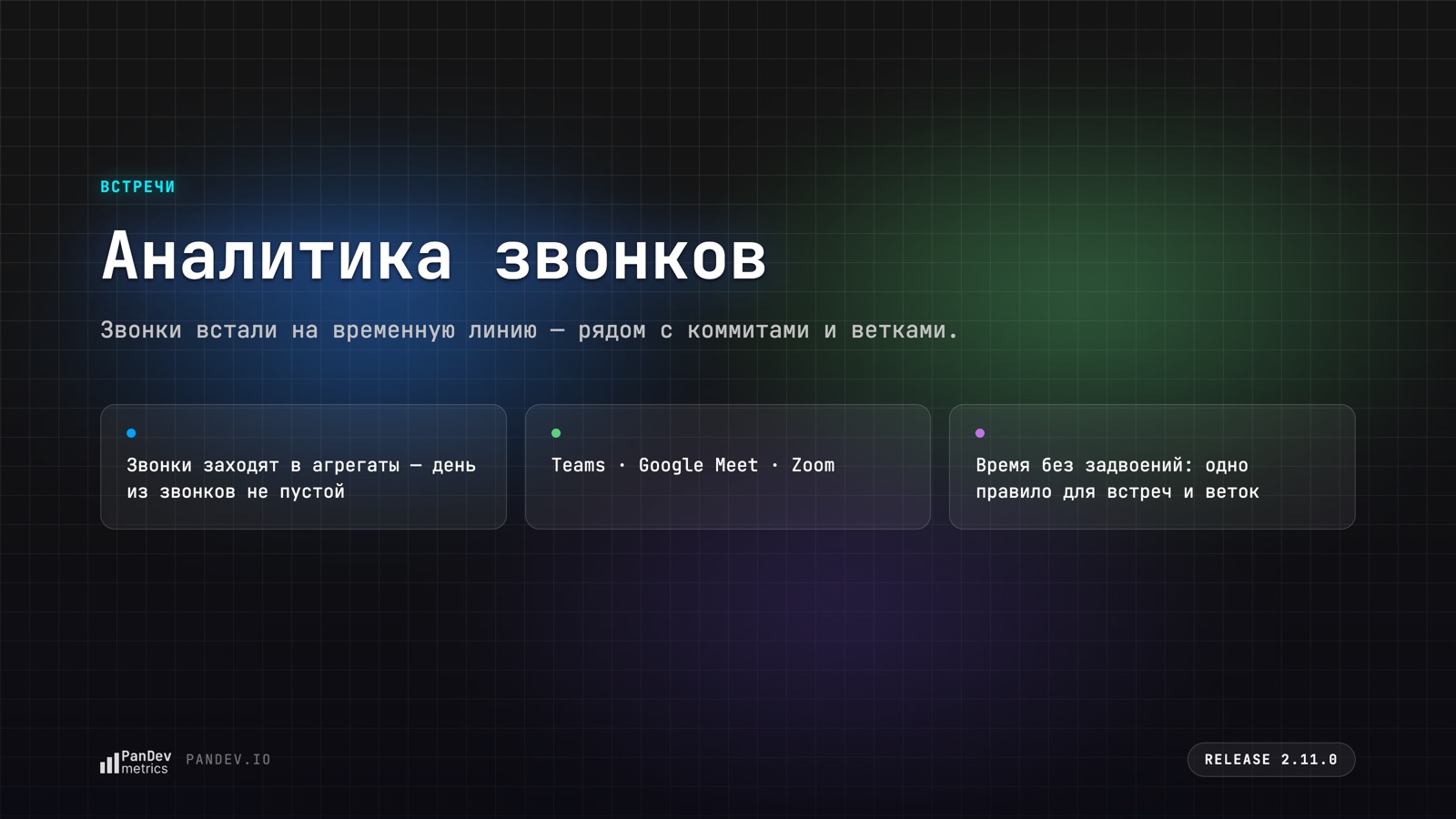Click the 'Звонки заходят в агрегаты' card text
Screen dimensions: 1456x819
coord(301,479)
